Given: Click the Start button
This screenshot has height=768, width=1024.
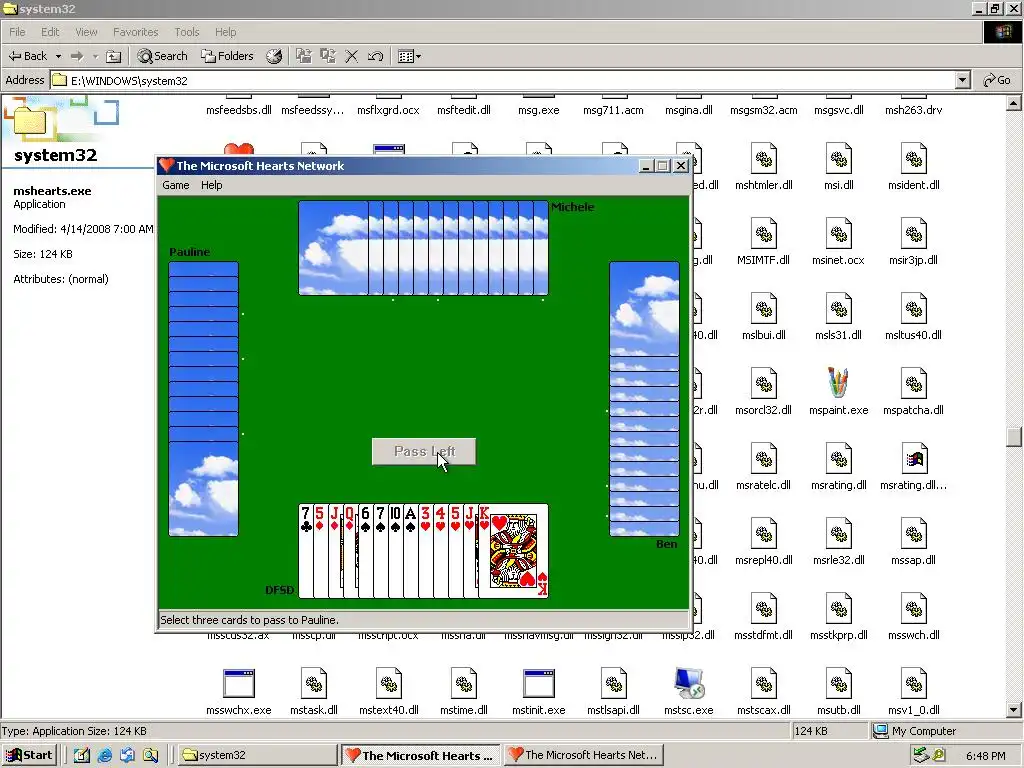Looking at the screenshot, I should click(x=29, y=755).
